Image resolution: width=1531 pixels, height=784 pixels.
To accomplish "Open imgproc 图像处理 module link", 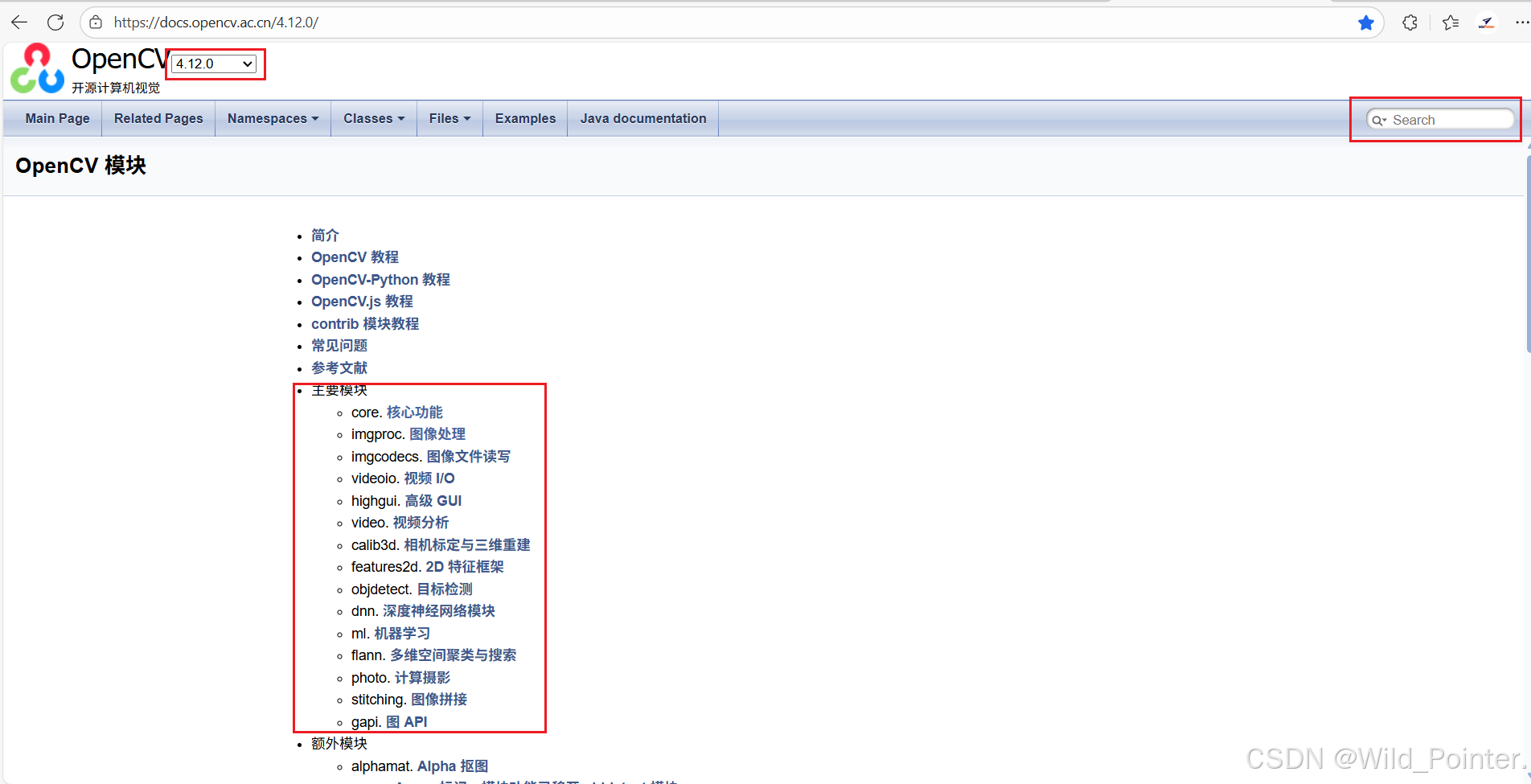I will pyautogui.click(x=437, y=434).
